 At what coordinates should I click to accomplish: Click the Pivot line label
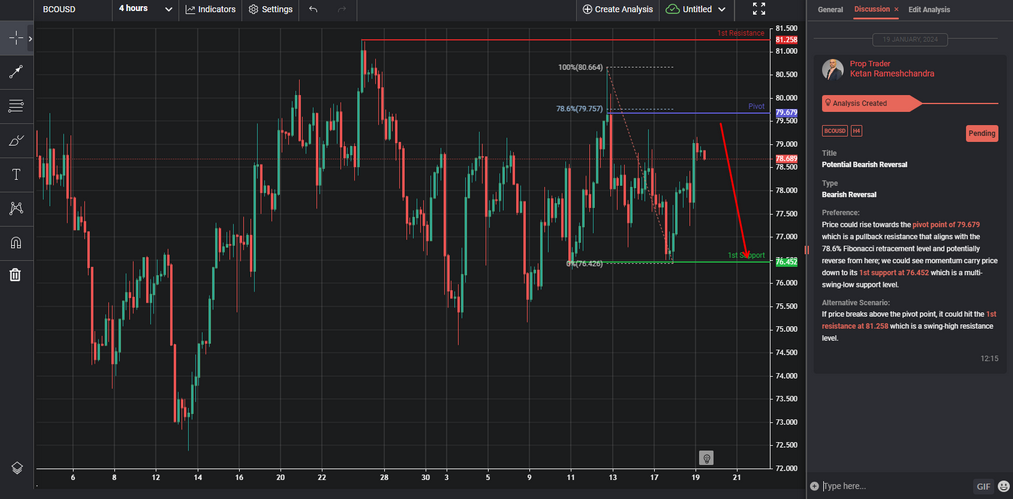[757, 105]
